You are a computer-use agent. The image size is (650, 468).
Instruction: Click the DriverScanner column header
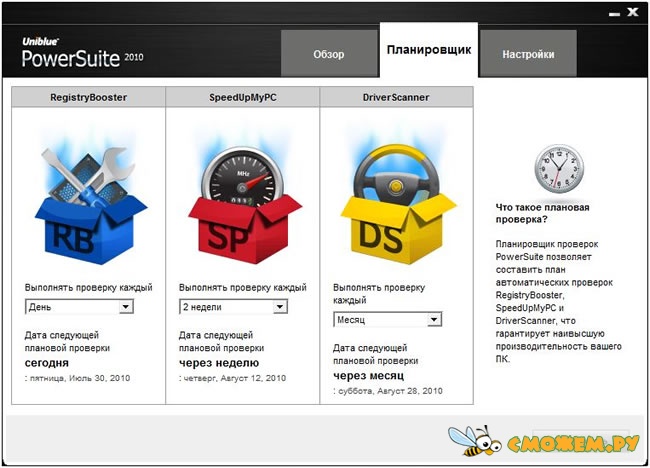tap(396, 97)
